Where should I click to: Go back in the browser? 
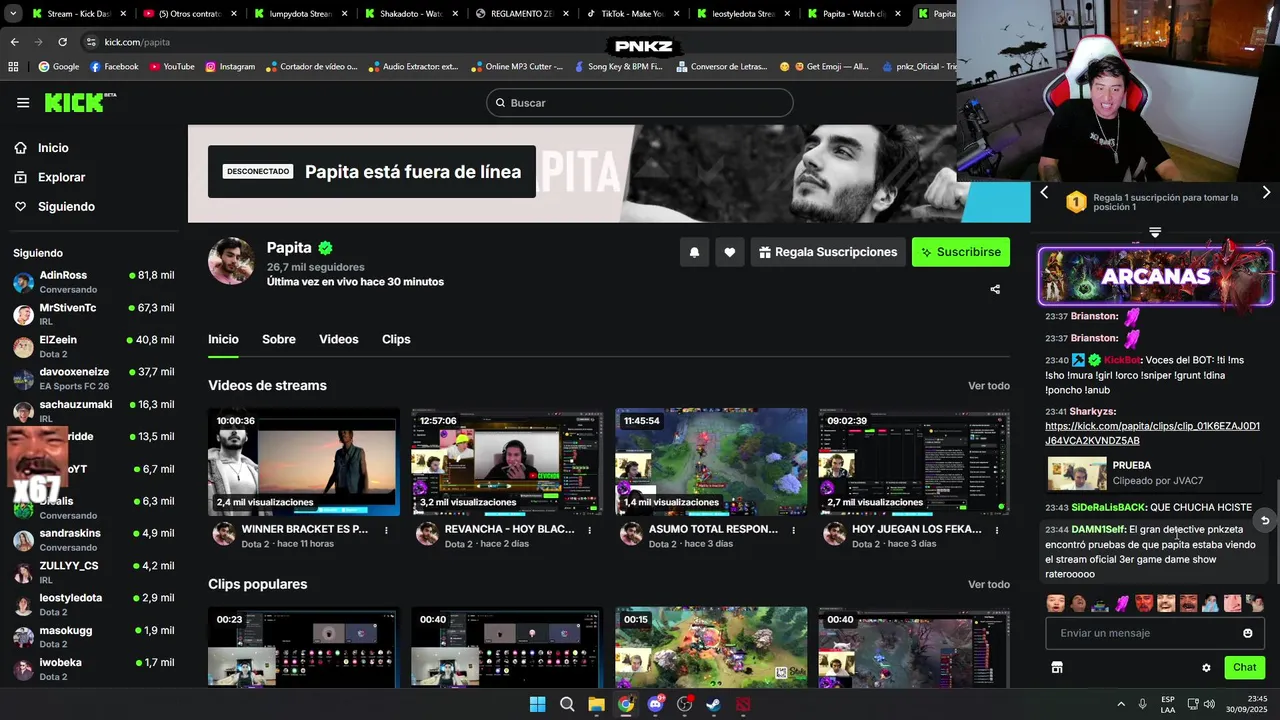[14, 42]
